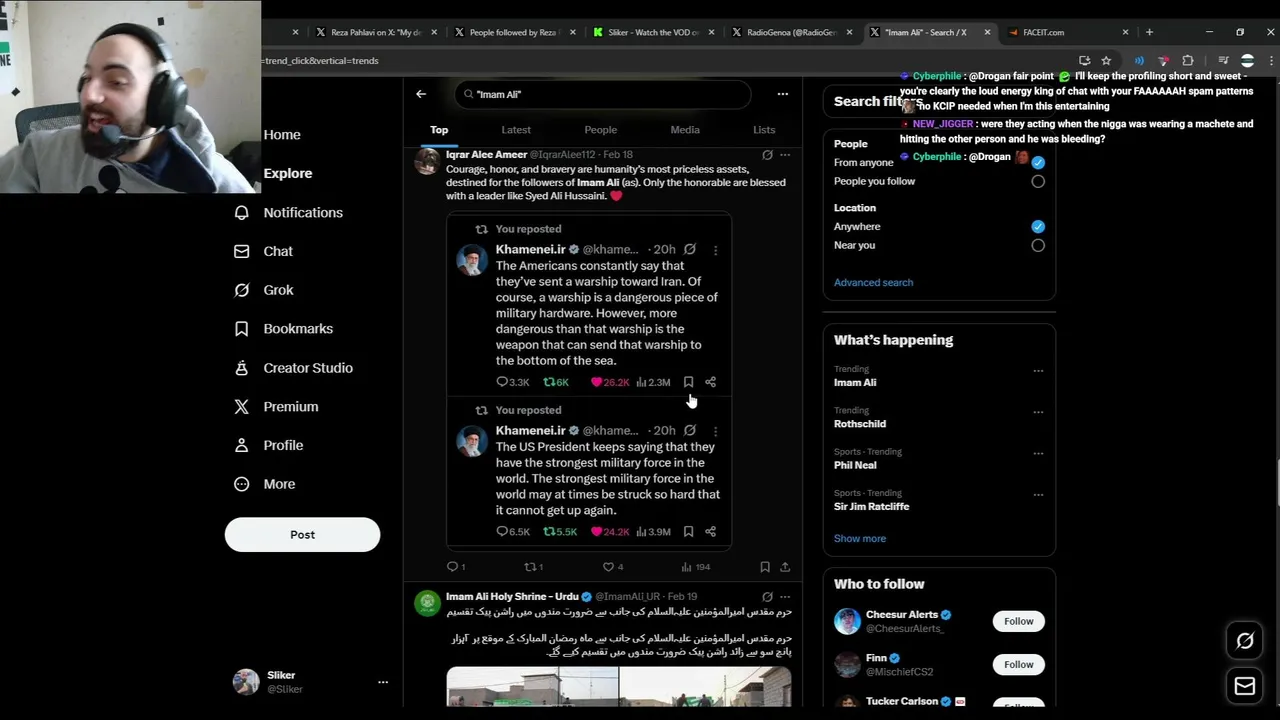Viewport: 1280px width, 720px height.
Task: Open the floating Grok button at bottom right
Action: click(1245, 642)
